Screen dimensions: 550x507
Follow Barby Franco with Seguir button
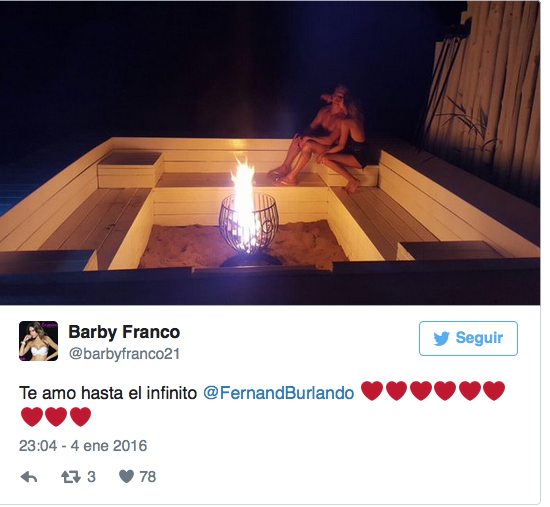click(x=468, y=338)
